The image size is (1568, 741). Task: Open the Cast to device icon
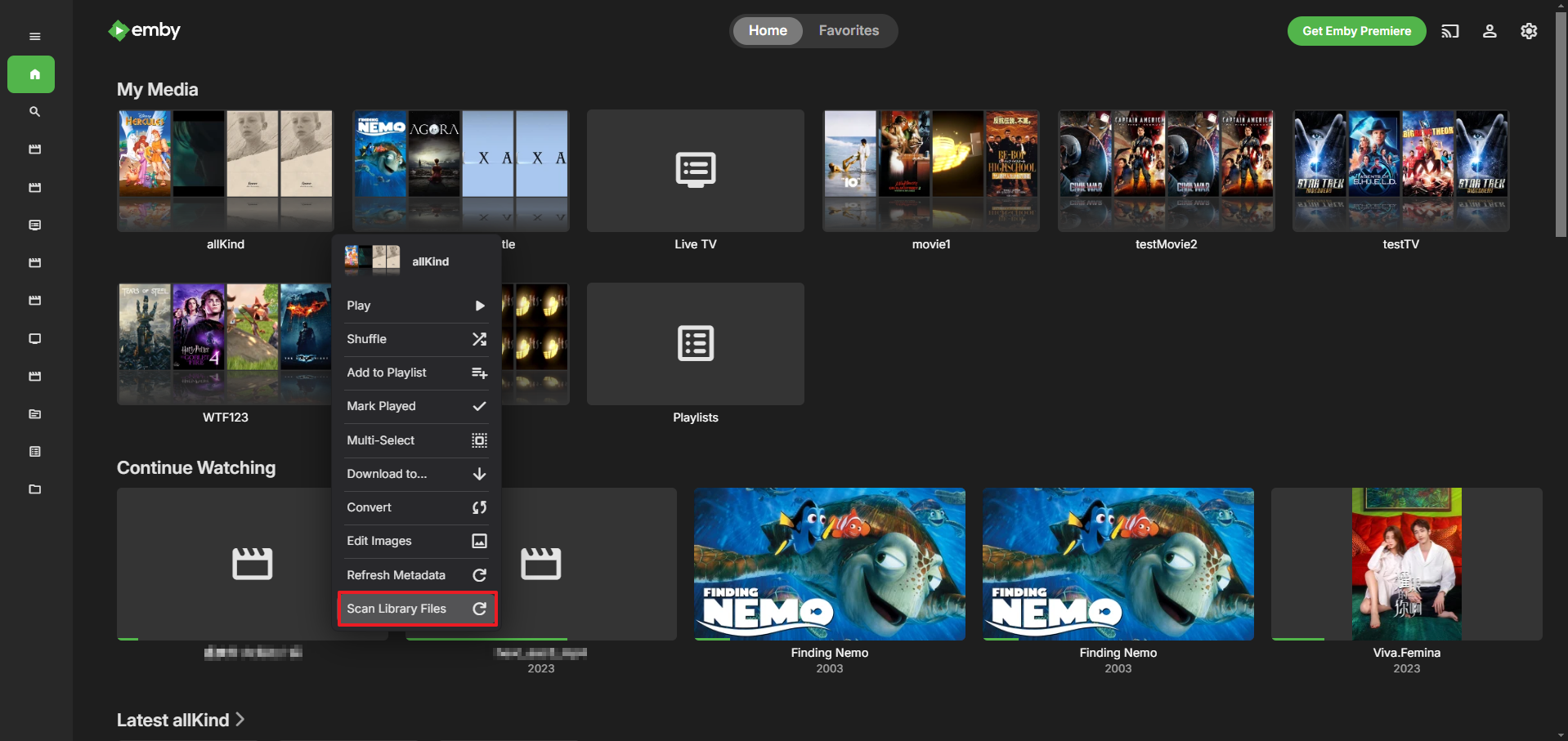click(x=1449, y=31)
